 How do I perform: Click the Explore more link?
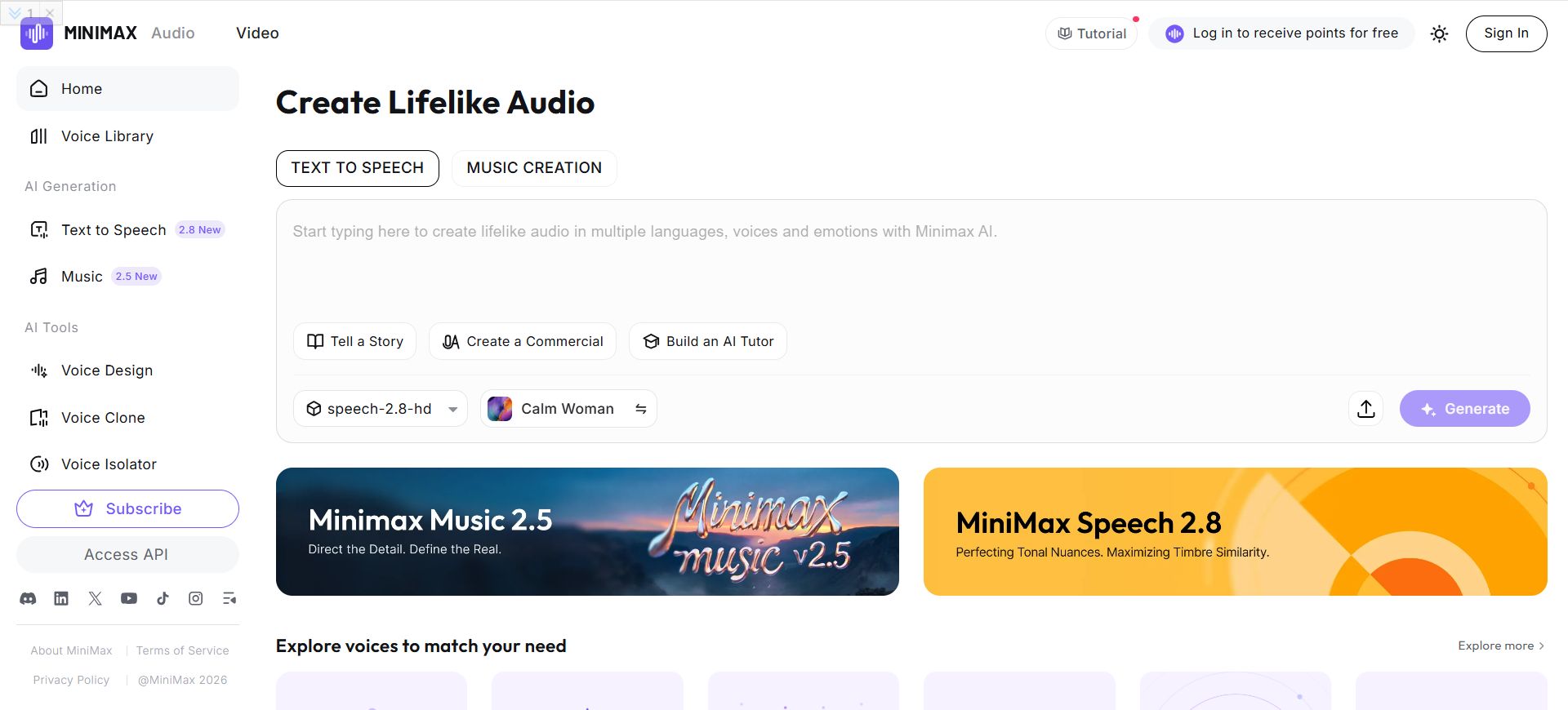coord(1501,646)
